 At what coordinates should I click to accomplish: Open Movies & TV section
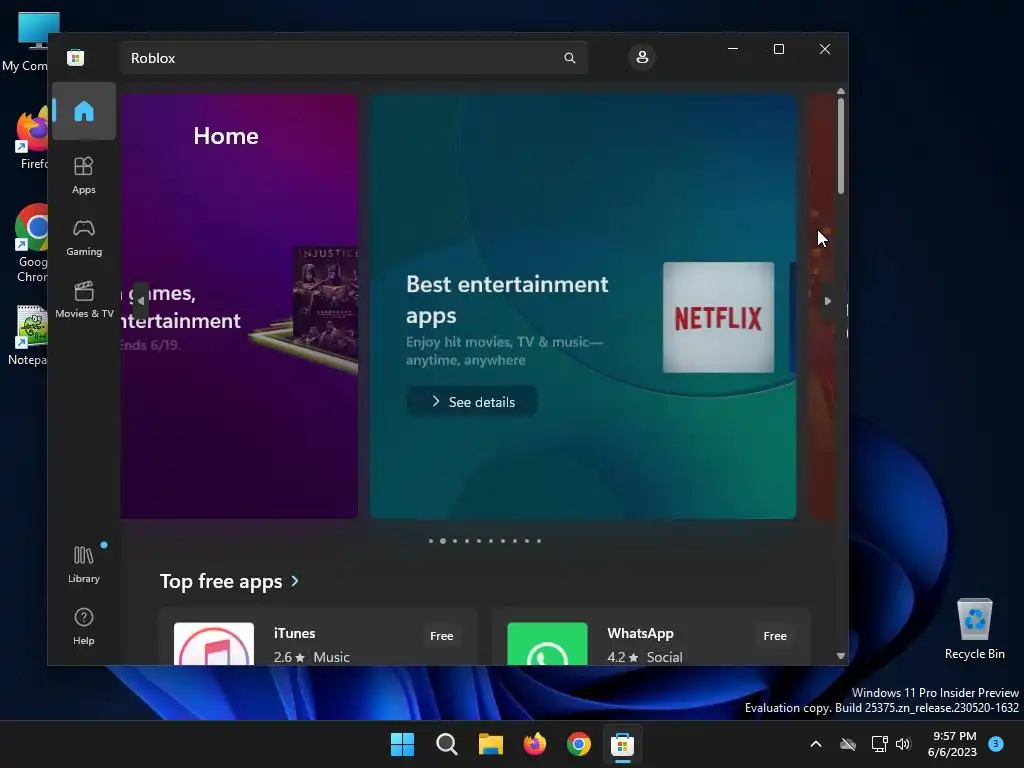[x=84, y=300]
